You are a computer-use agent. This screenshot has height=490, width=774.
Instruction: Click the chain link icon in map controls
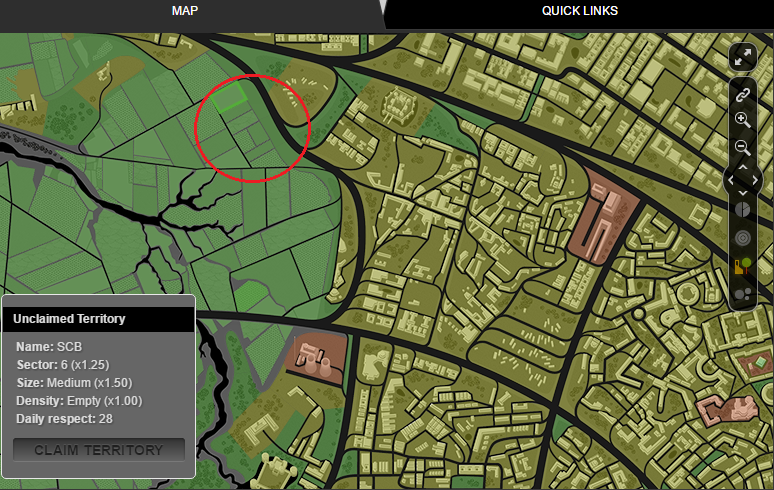(x=743, y=95)
